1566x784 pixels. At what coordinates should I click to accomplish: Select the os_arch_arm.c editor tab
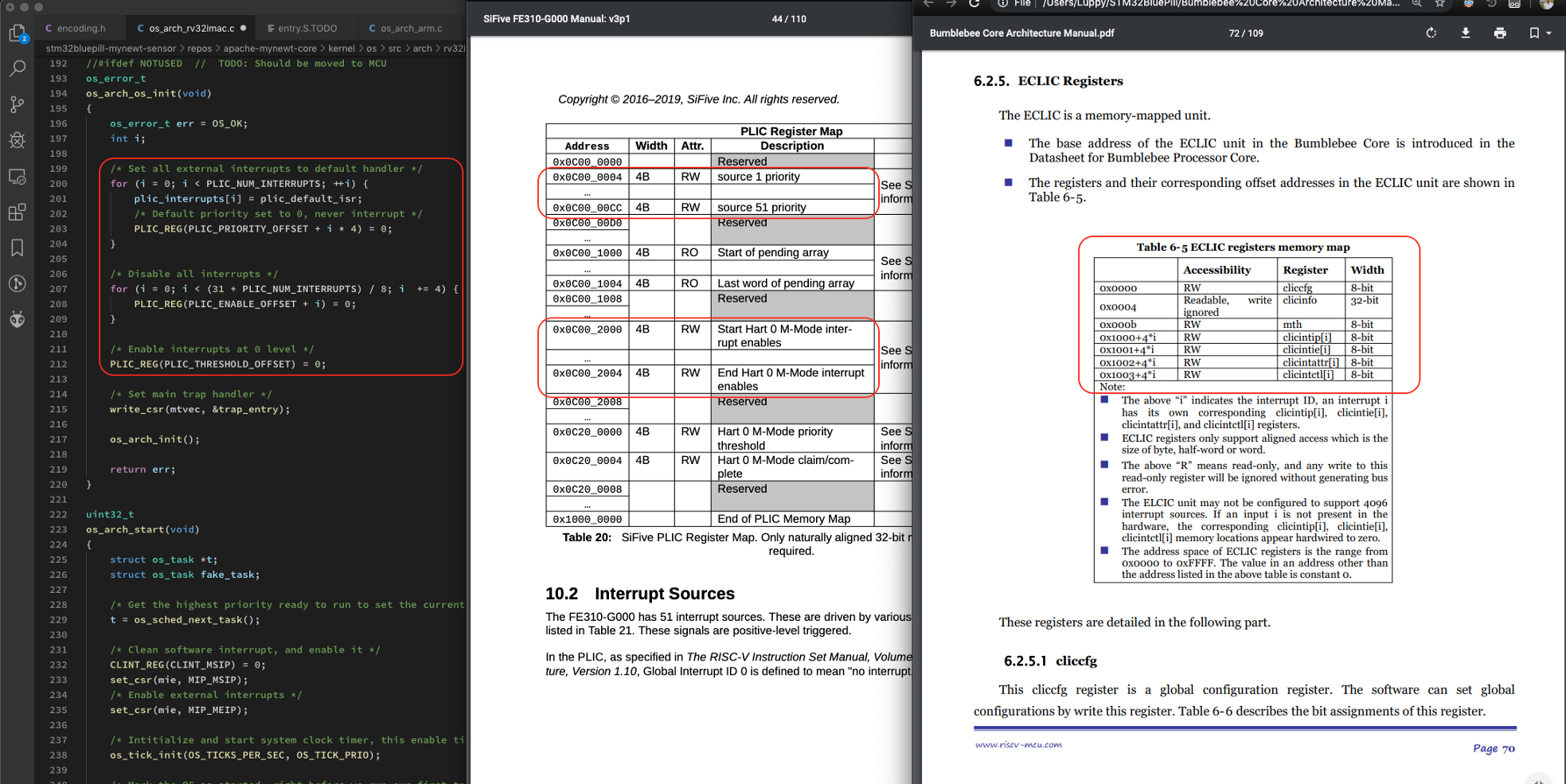(410, 29)
